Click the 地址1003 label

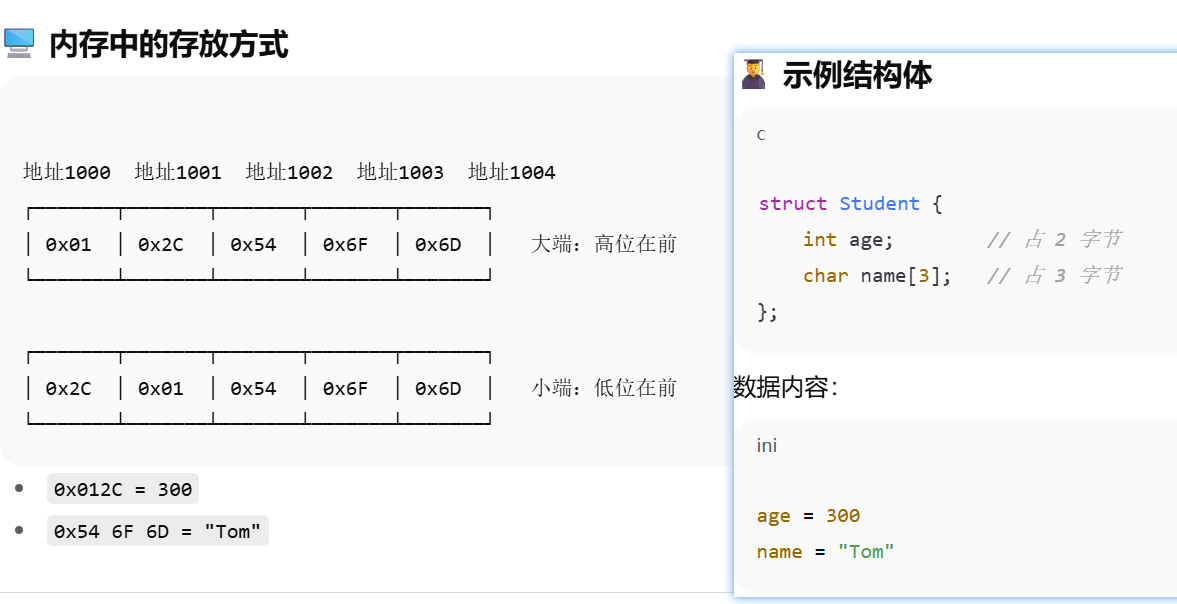coord(400,173)
